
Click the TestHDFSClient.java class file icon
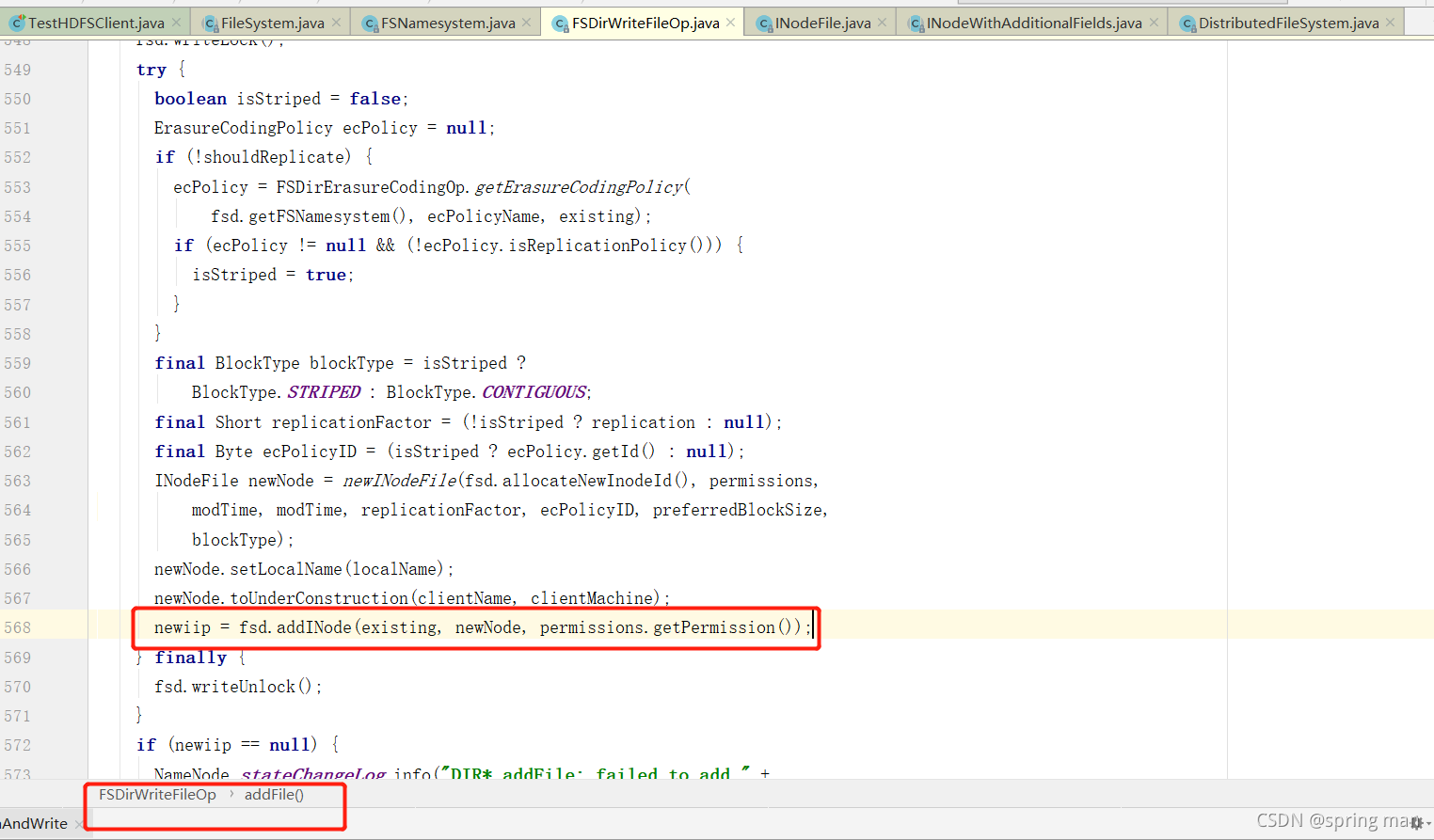pyautogui.click(x=17, y=23)
